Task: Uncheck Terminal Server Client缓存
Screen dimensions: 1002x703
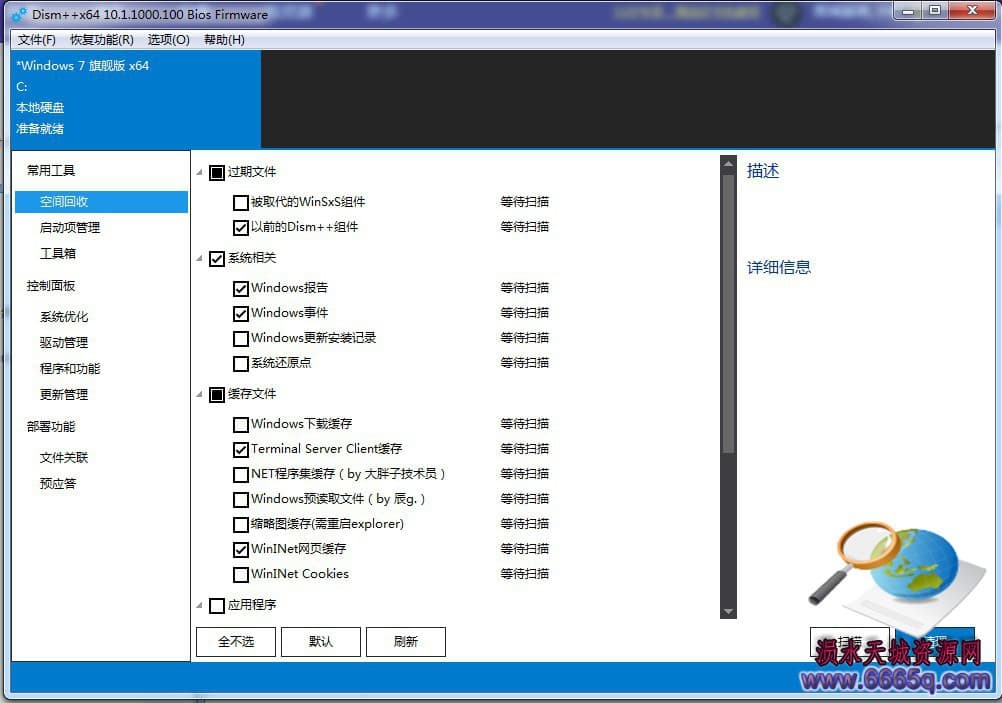Action: [241, 450]
